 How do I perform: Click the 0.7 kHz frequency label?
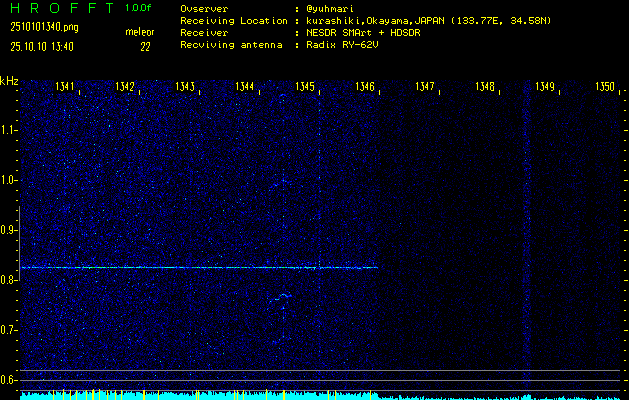coord(10,329)
